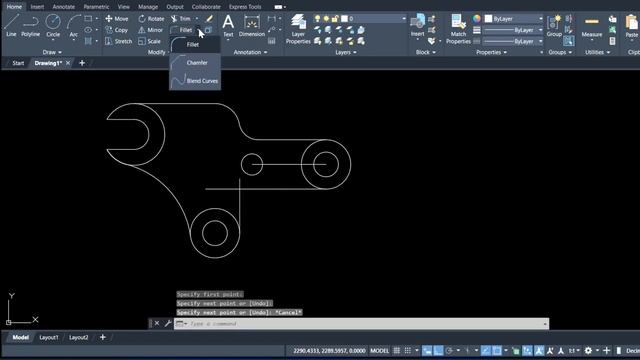The image size is (640, 360).
Task: Toggle 2D object snap in status bar
Action: coord(497,351)
